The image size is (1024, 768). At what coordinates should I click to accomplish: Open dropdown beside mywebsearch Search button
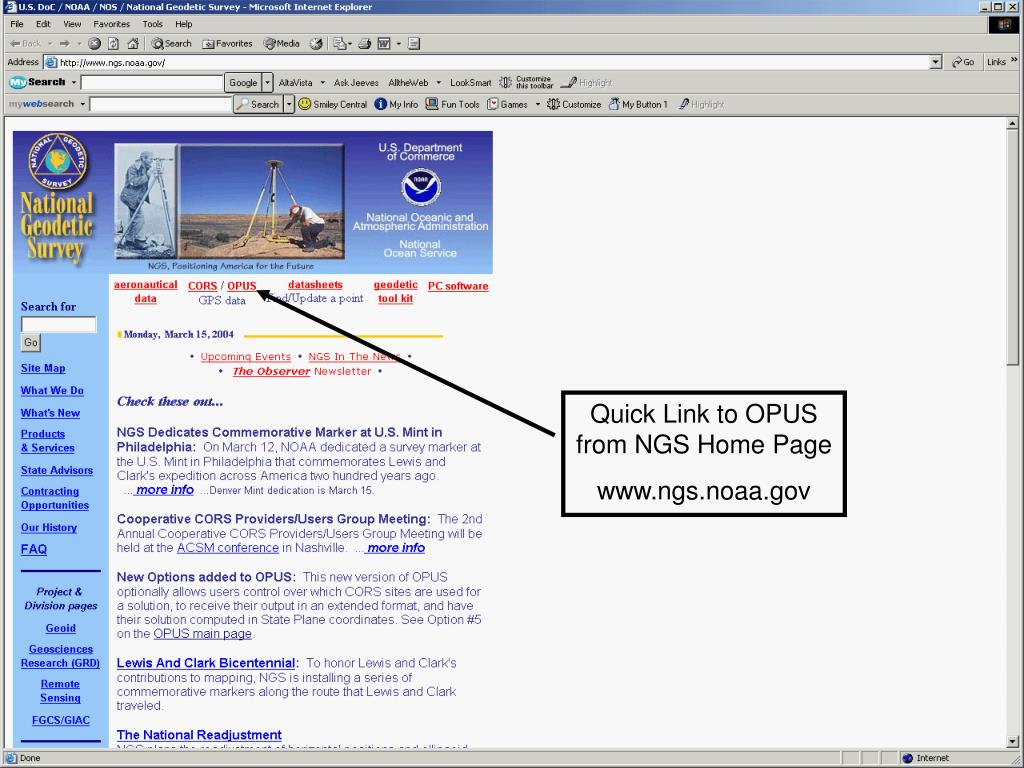click(x=289, y=104)
